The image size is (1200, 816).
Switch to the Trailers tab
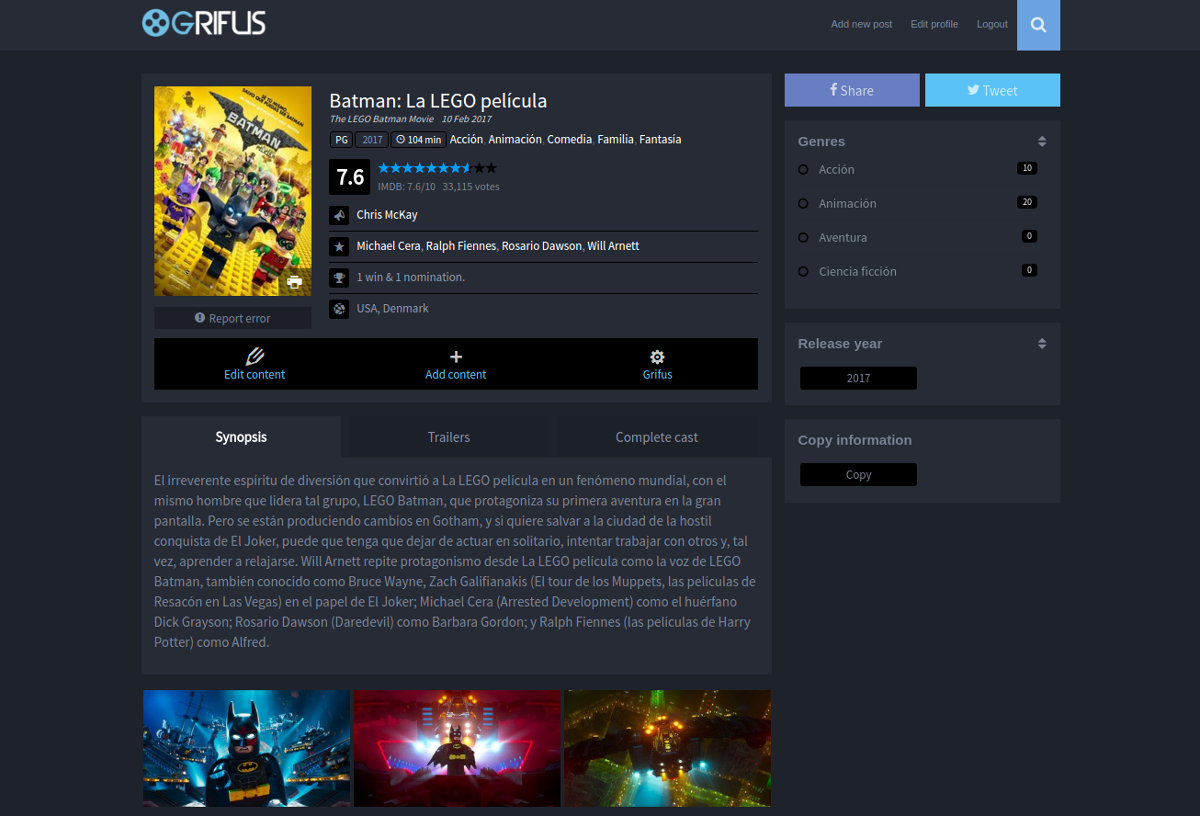click(x=449, y=437)
